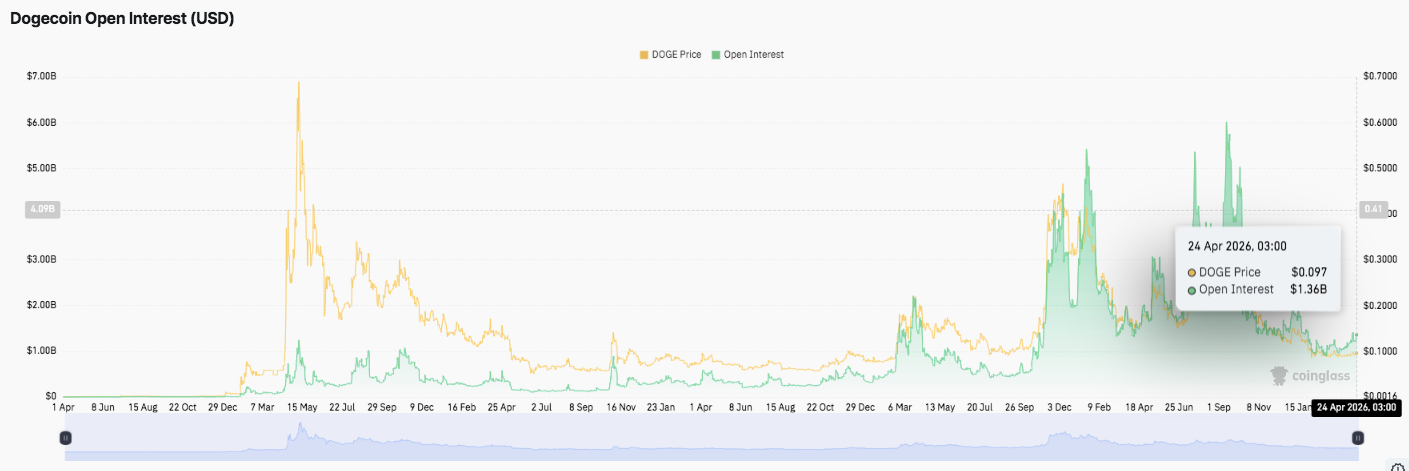Click the Open Interest peak near $6.00B
Viewport: 1409px width, 471px height.
tap(1226, 124)
